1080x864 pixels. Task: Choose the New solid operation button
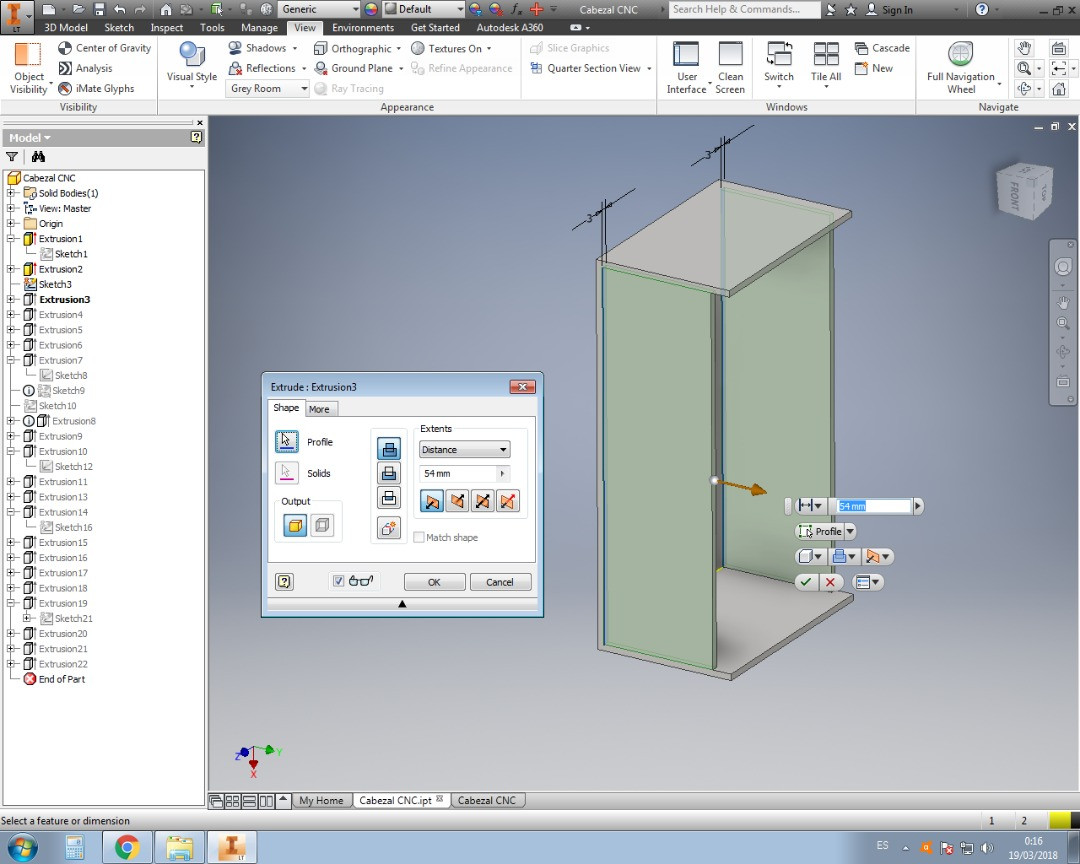click(x=389, y=528)
